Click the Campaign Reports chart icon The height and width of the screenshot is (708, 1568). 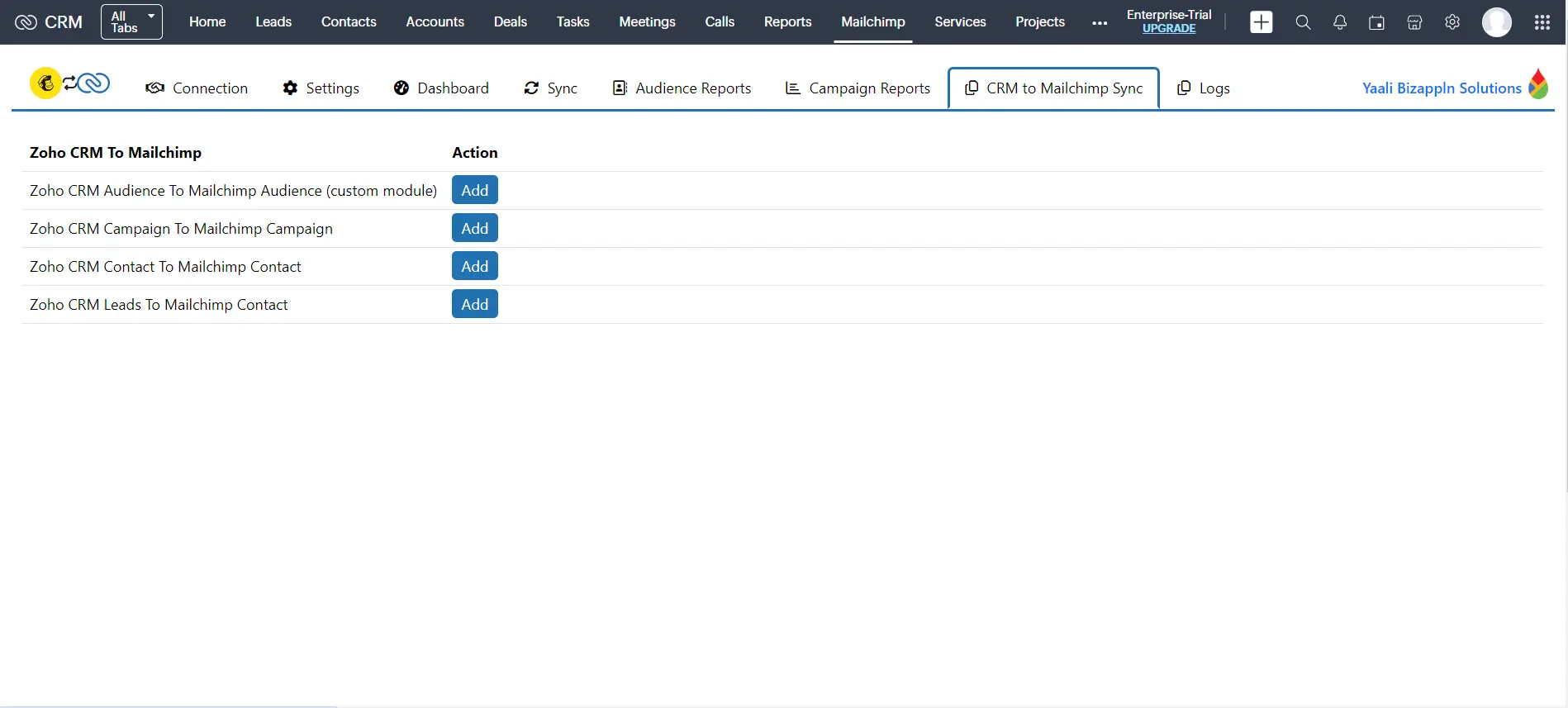pyautogui.click(x=793, y=88)
